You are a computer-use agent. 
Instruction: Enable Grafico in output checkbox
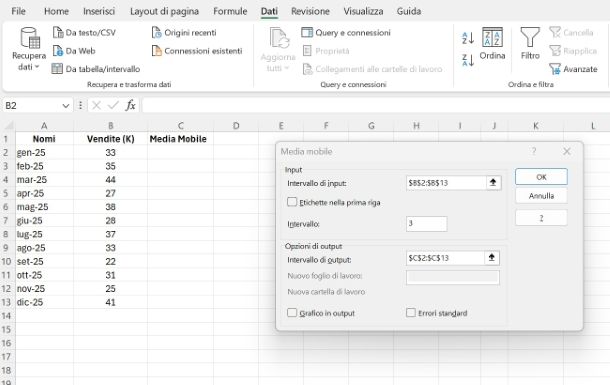coord(292,313)
